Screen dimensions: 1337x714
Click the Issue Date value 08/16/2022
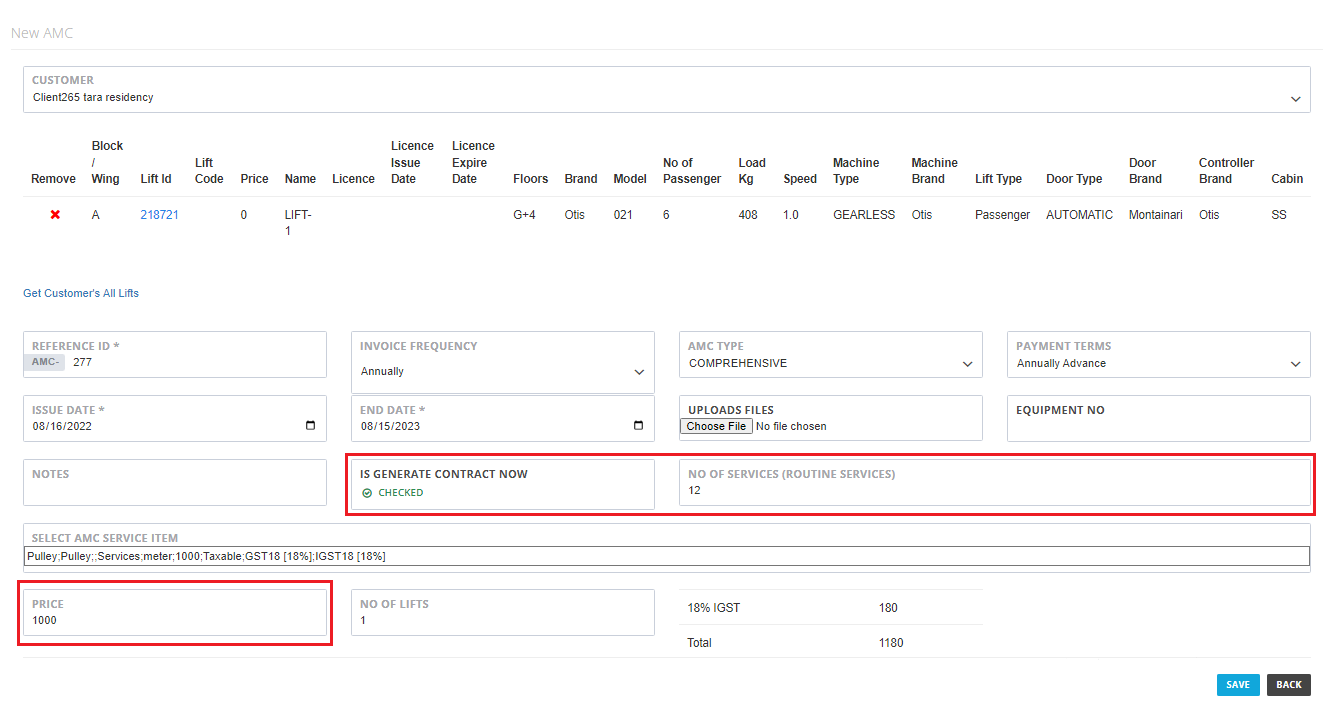pyautogui.click(x=62, y=426)
